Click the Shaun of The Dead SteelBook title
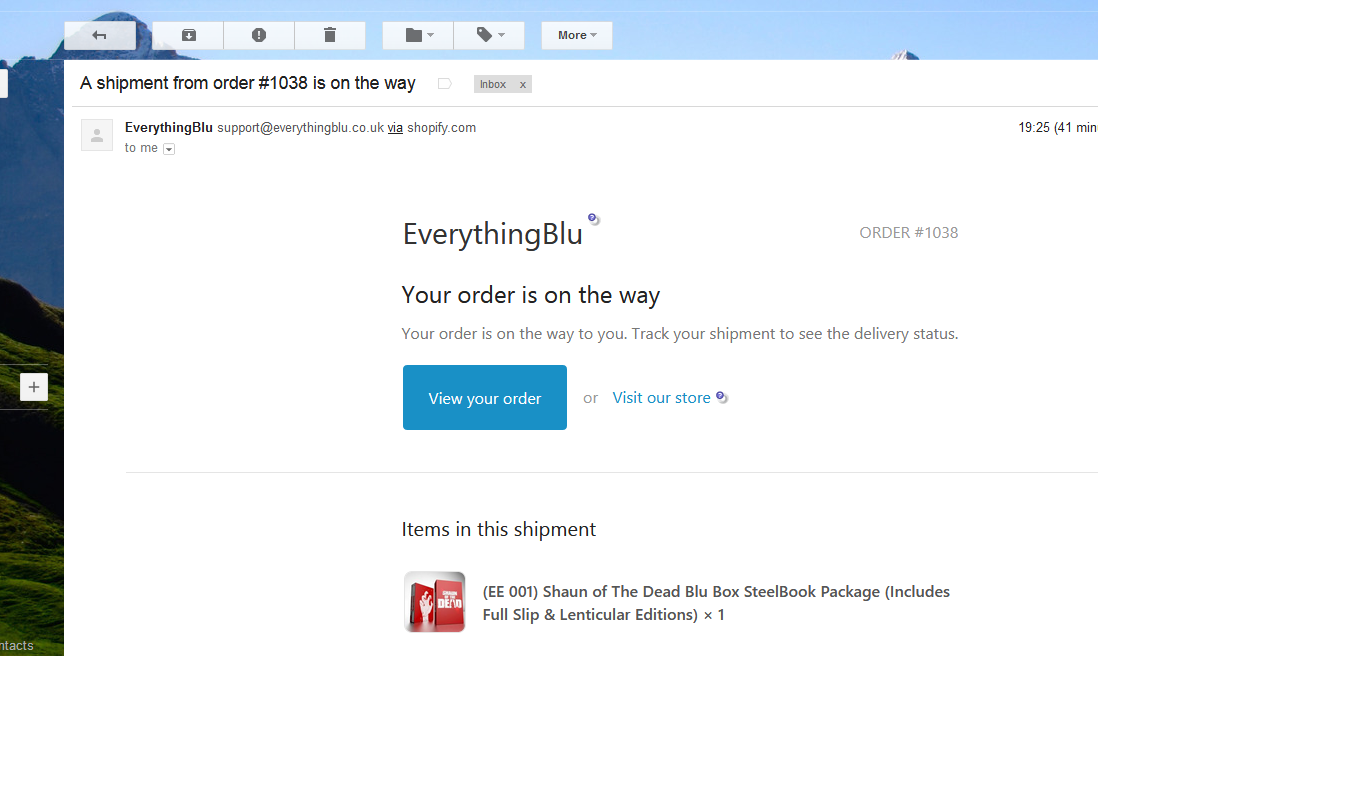Image resolution: width=1351 pixels, height=799 pixels. pyautogui.click(x=716, y=603)
